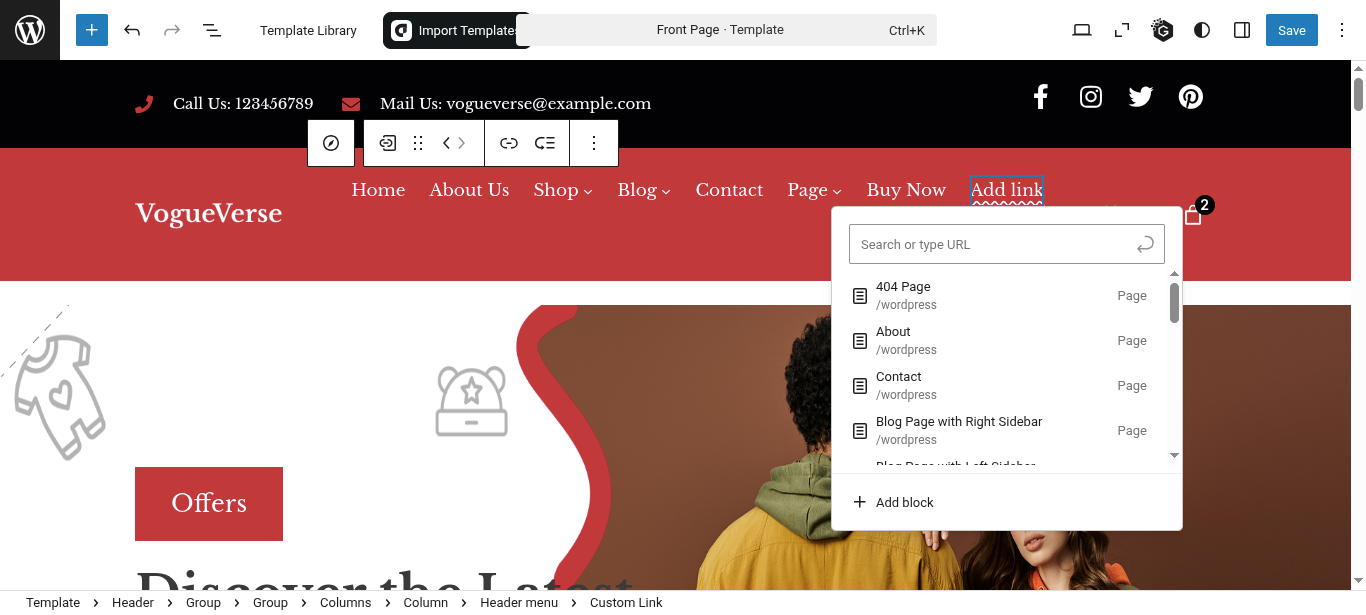Select Header menu in the breadcrumb

pos(519,603)
